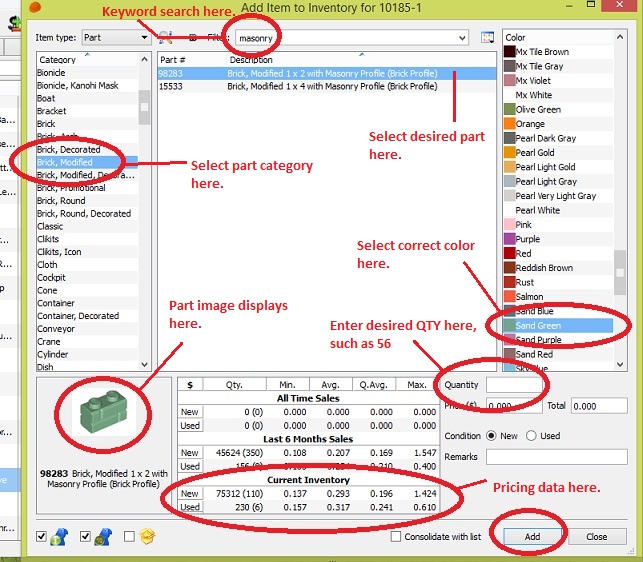Click color list scroll up arrow
Viewport: 643px width, 562px height.
(x=620, y=37)
